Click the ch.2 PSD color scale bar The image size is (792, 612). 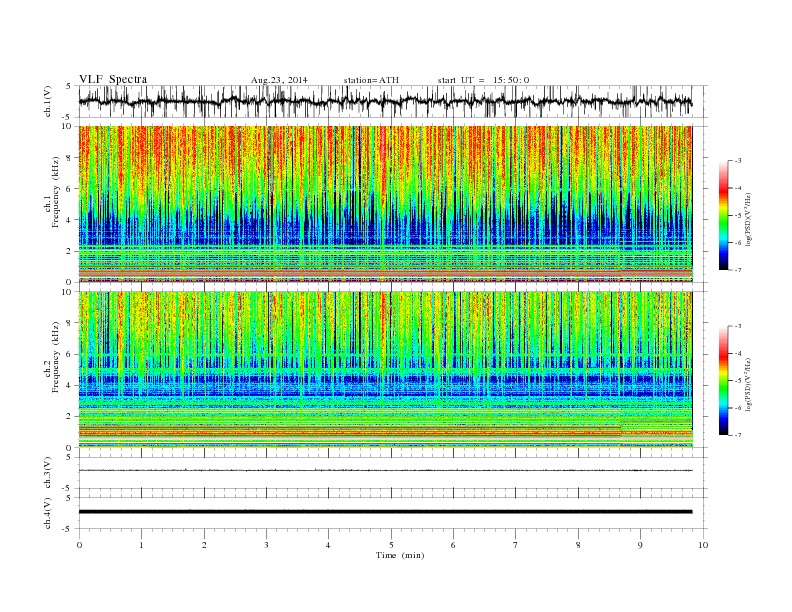pyautogui.click(x=724, y=381)
